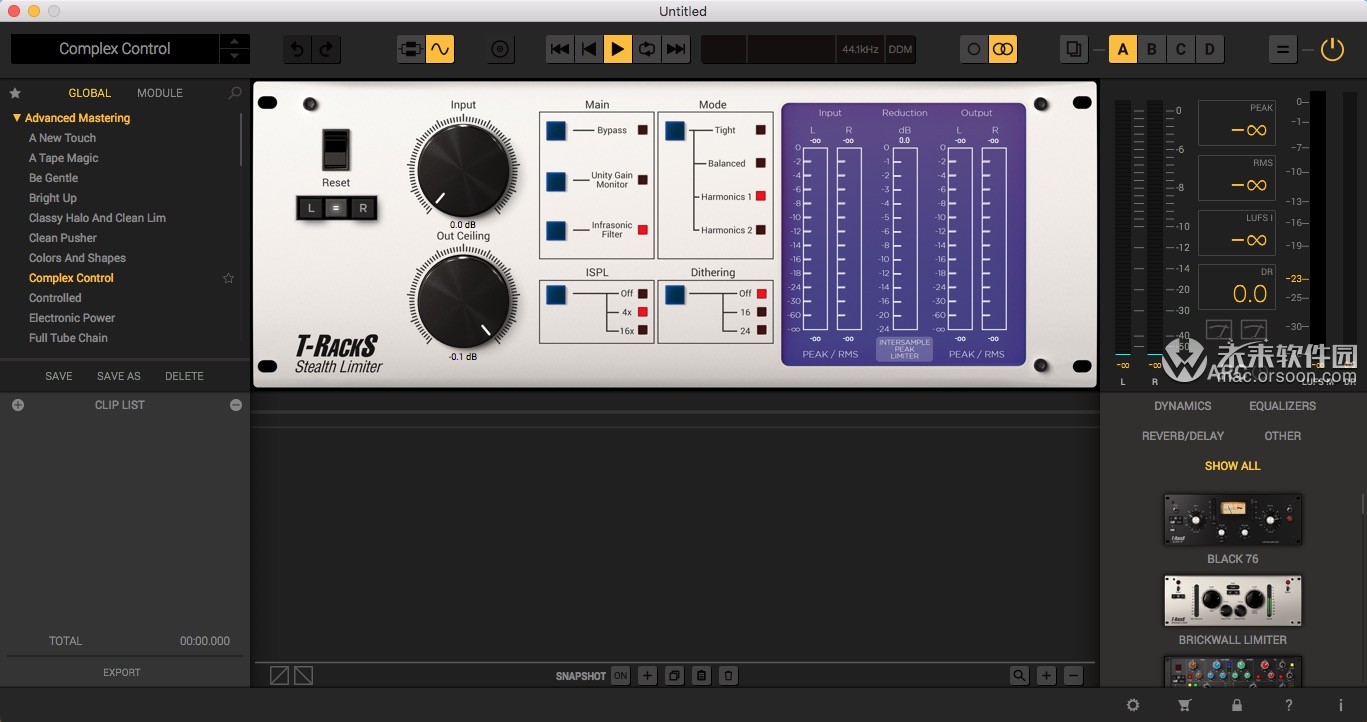Viewport: 1367px width, 722px height.
Task: Click the SAVE AS button
Action: tap(121, 375)
